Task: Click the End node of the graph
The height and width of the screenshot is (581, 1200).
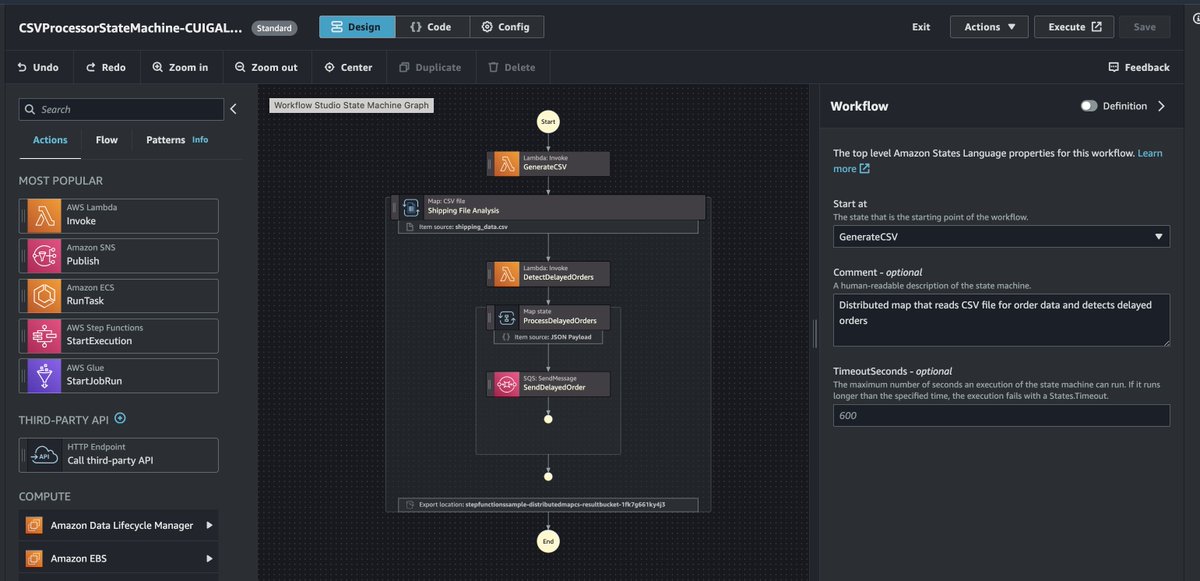Action: coord(547,541)
